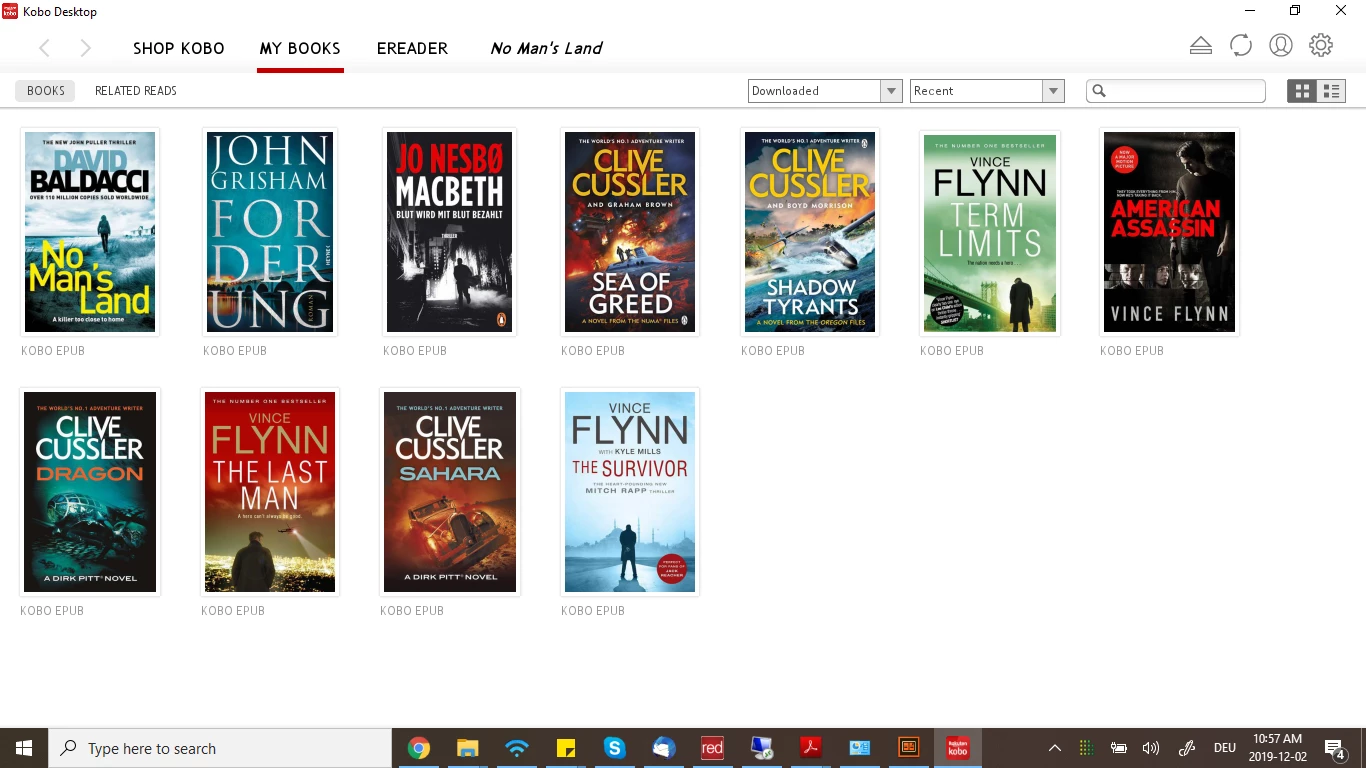Open the red app taskbar icon
Viewport: 1366px width, 768px height.
click(x=712, y=748)
